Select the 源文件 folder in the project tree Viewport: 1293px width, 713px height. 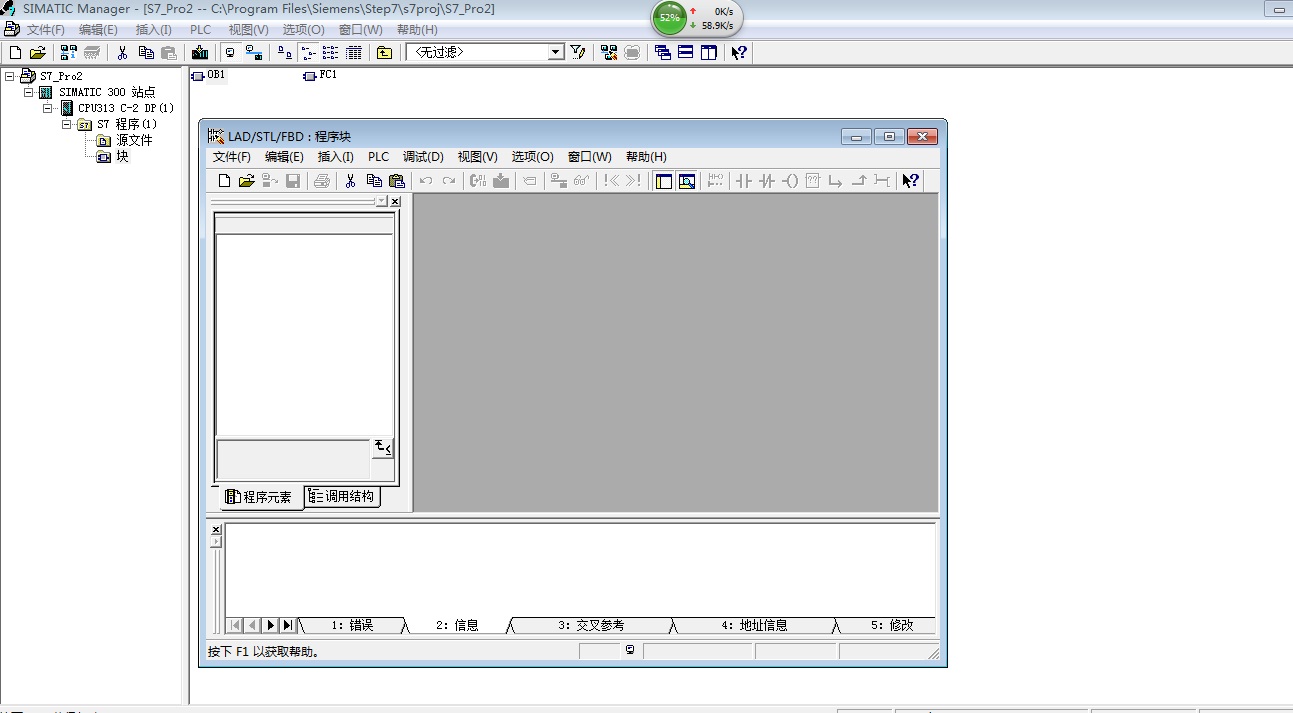click(133, 140)
